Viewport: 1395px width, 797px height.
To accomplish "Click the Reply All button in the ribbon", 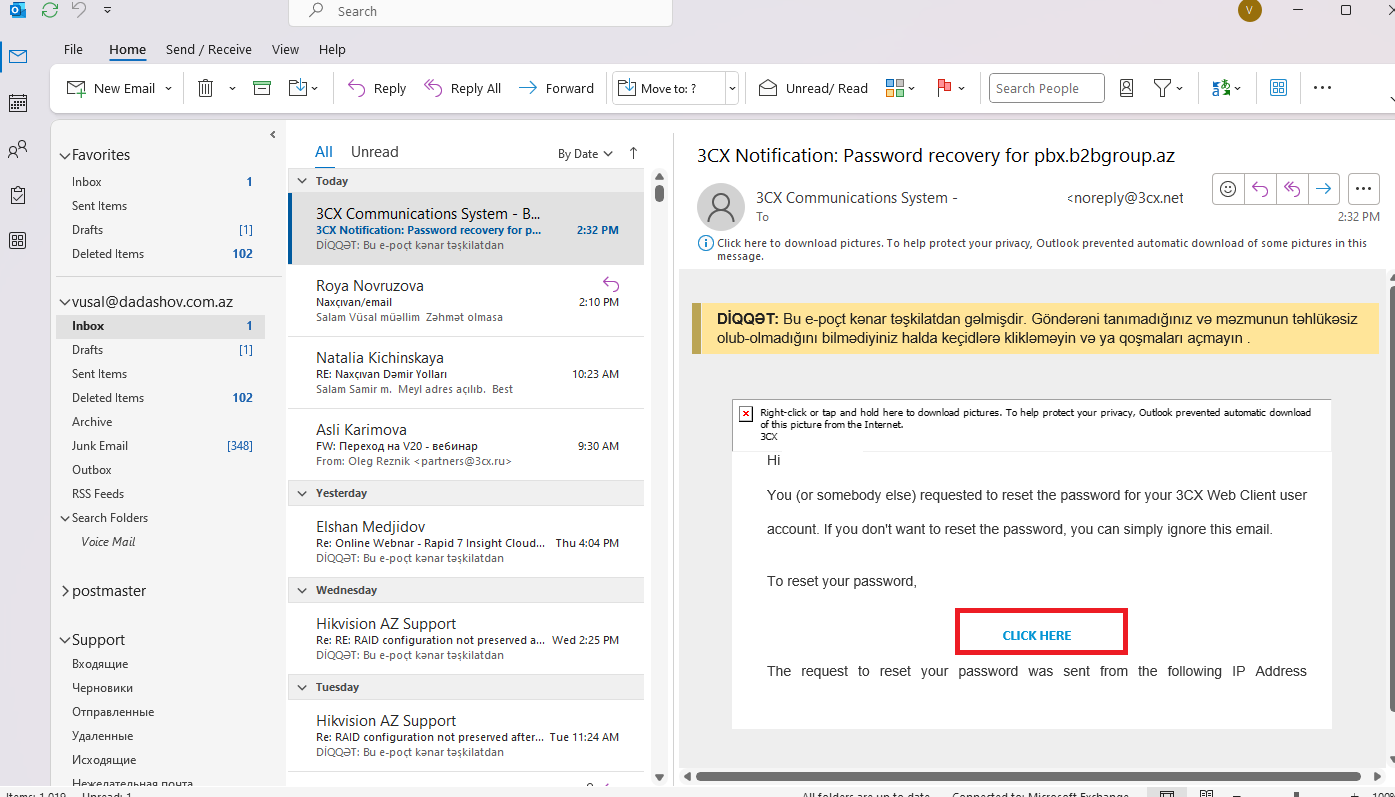I will click(x=462, y=88).
